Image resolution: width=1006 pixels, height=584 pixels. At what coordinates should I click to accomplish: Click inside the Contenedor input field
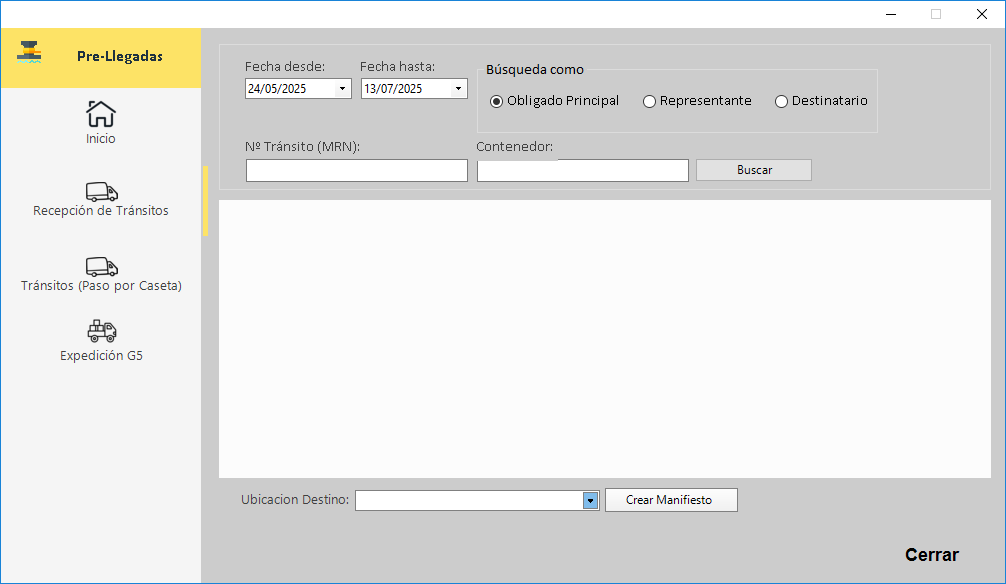click(582, 171)
